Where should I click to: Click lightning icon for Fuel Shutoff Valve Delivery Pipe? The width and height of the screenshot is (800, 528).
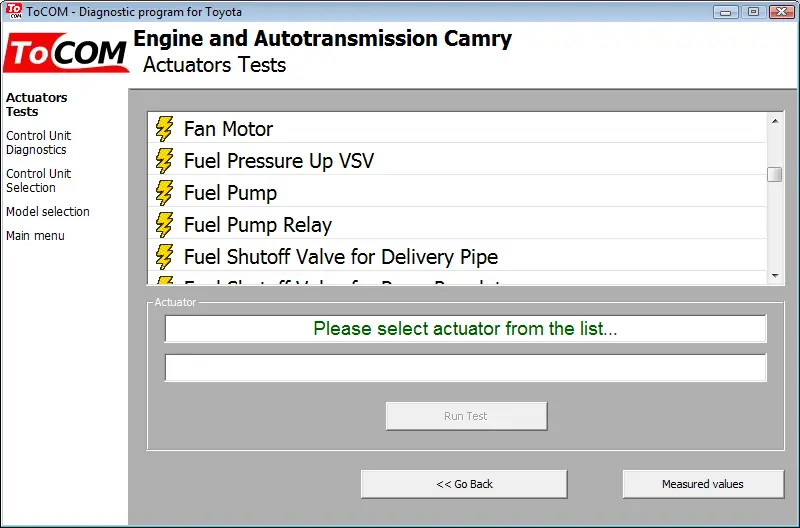pos(164,257)
